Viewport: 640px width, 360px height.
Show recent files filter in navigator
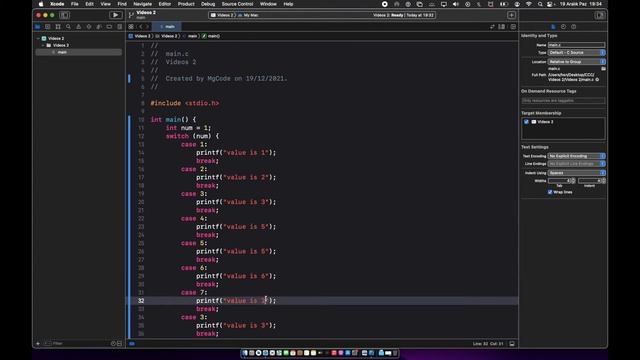pos(113,344)
